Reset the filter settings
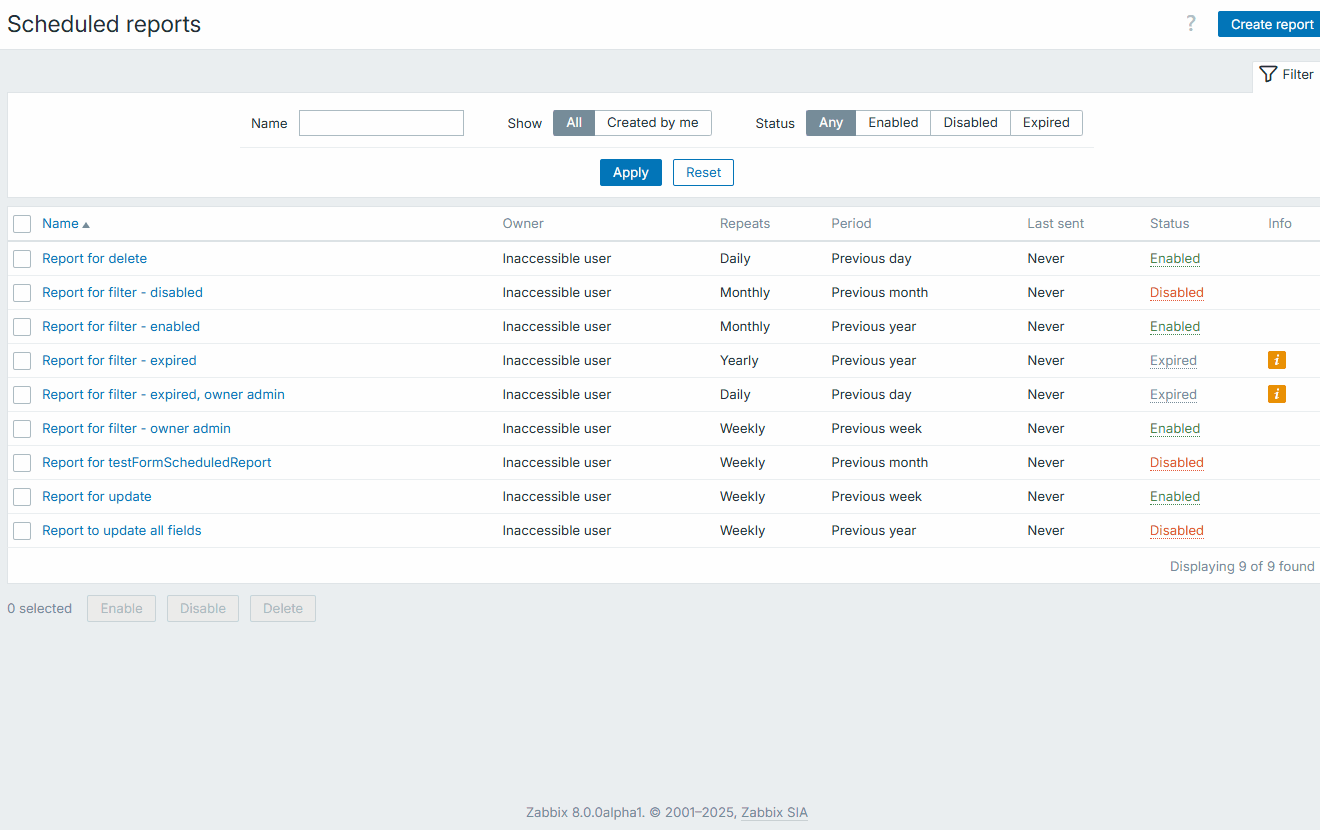Image resolution: width=1320 pixels, height=830 pixels. (x=703, y=173)
